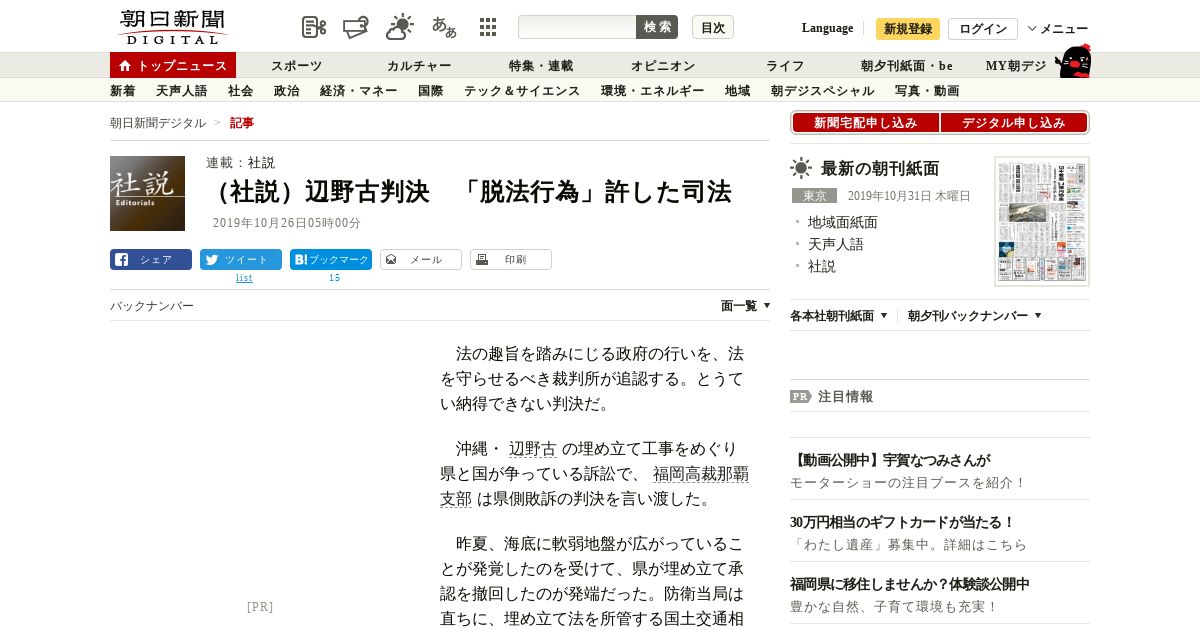
Task: Open the オピニオン tab
Action: point(663,65)
